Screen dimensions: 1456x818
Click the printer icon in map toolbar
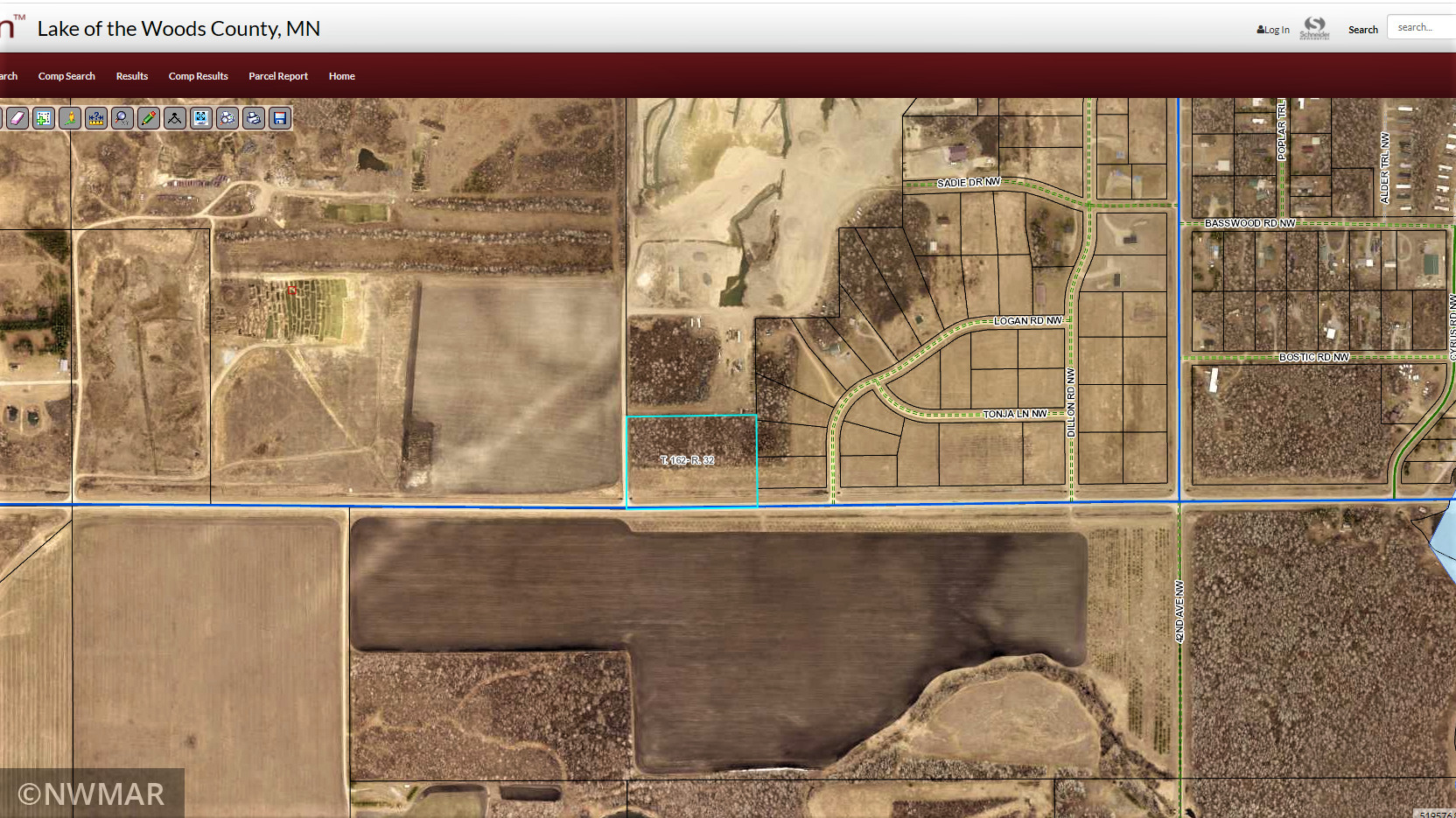coord(254,118)
